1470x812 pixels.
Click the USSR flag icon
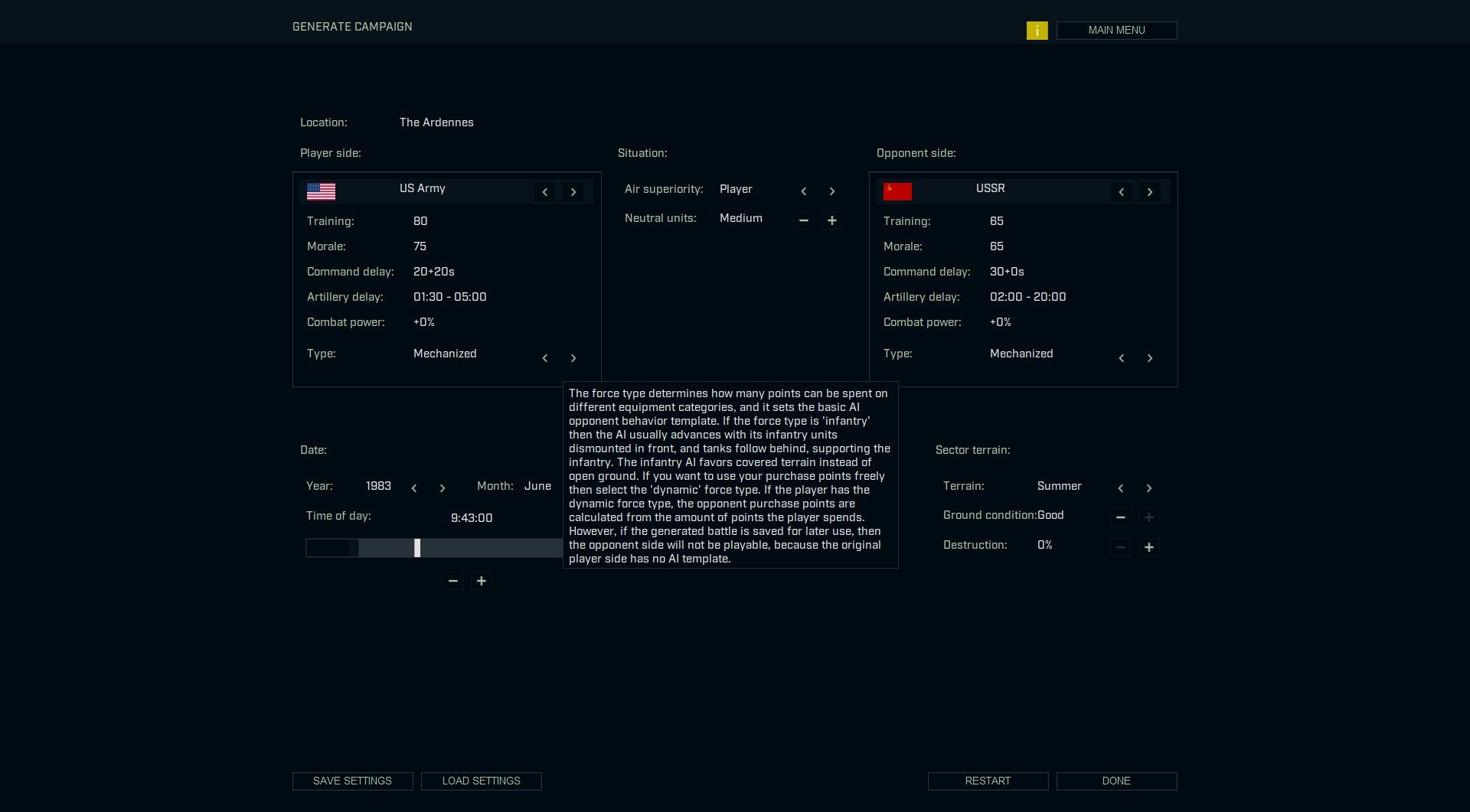[x=897, y=191]
